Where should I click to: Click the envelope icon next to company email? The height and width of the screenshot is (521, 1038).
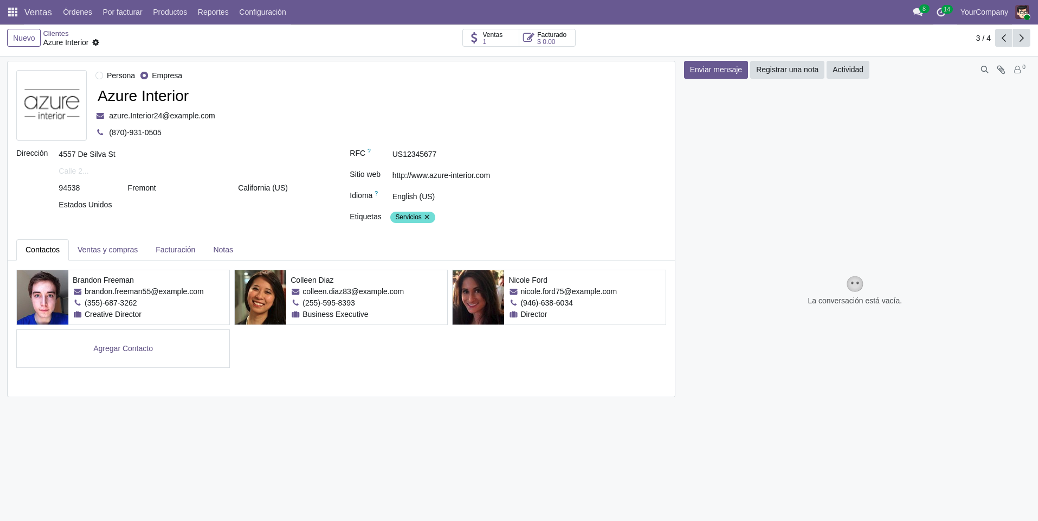coord(100,116)
